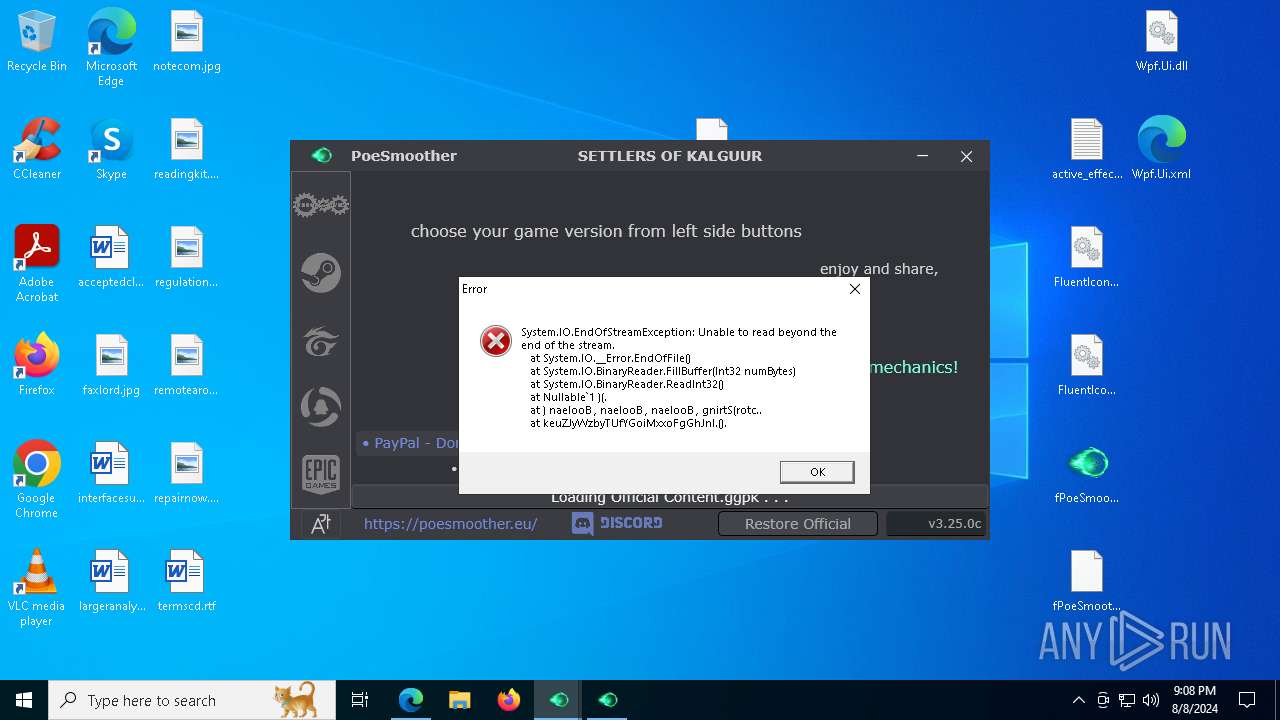This screenshot has width=1280, height=720.
Task: Select the fPoeSmoot blank file icon
Action: pyautogui.click(x=1087, y=582)
